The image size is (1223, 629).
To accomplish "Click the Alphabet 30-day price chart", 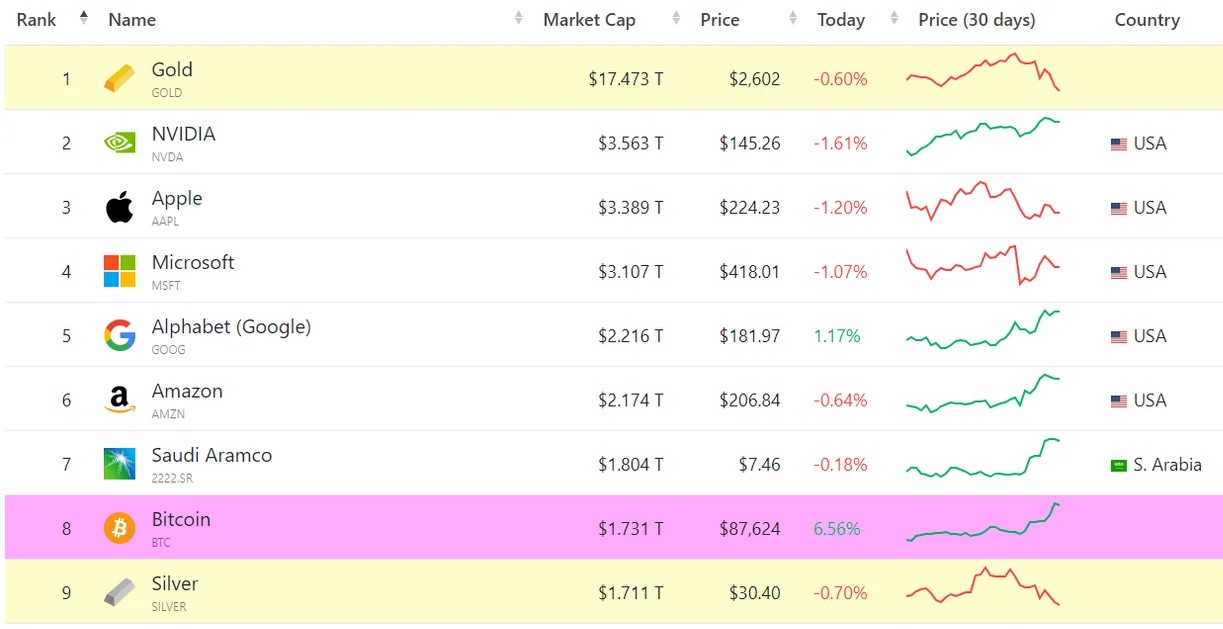I will [x=982, y=329].
